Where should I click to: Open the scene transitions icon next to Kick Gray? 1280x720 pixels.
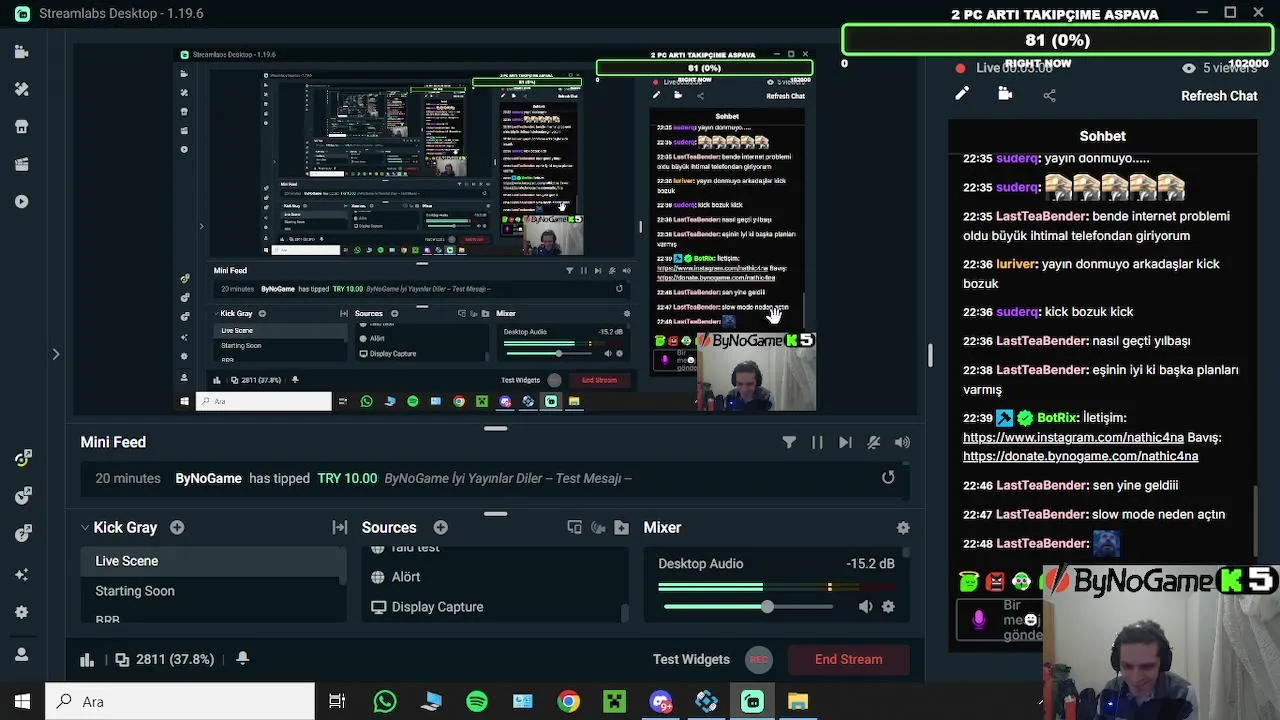(x=340, y=527)
